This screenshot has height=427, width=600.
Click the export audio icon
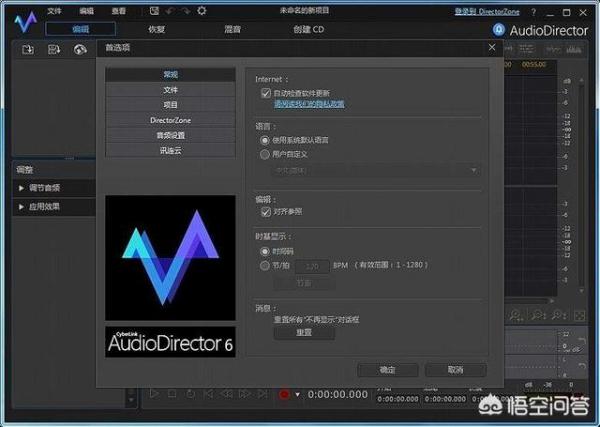[x=54, y=49]
